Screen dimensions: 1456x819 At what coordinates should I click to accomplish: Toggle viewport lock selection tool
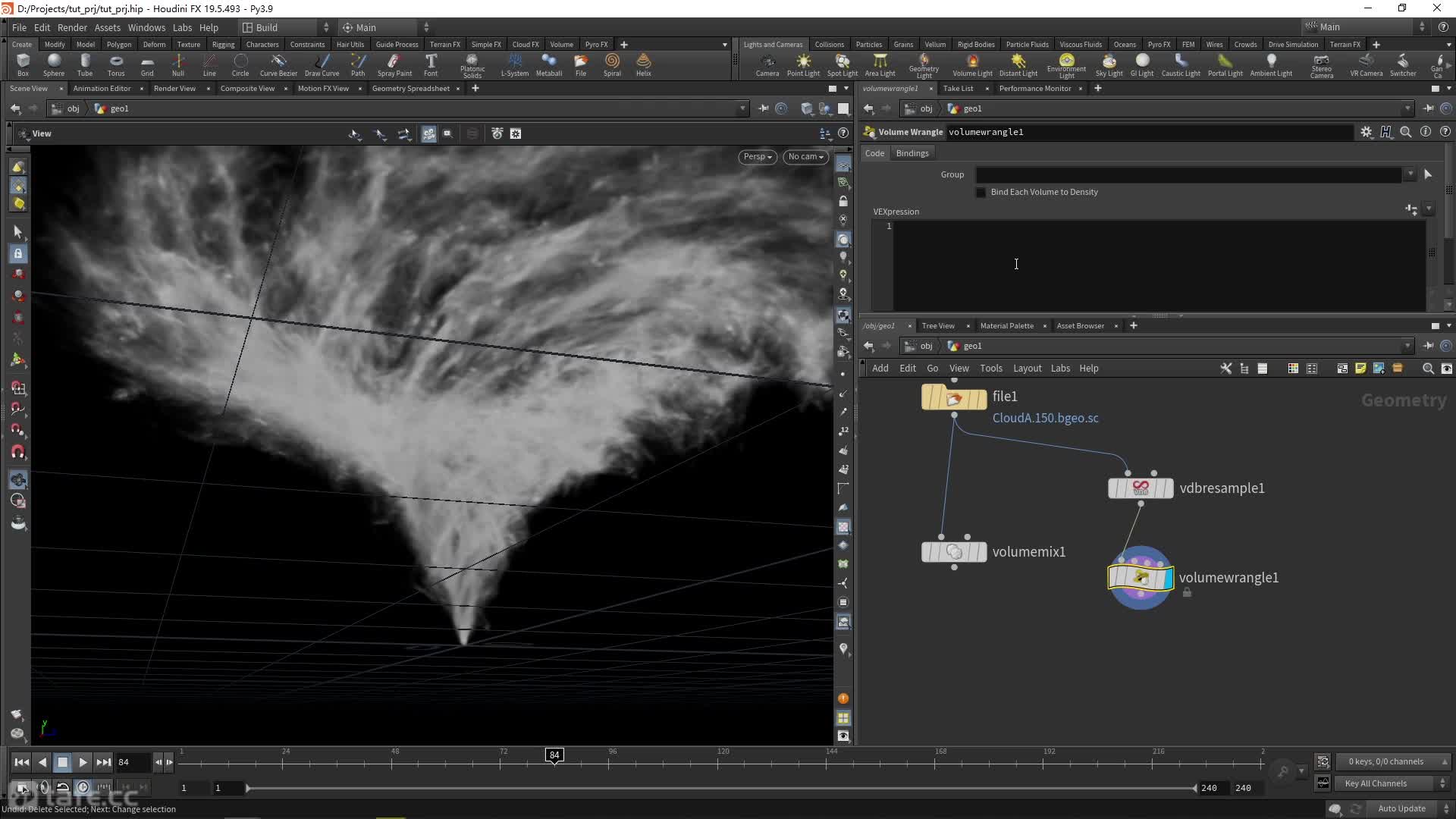(18, 253)
